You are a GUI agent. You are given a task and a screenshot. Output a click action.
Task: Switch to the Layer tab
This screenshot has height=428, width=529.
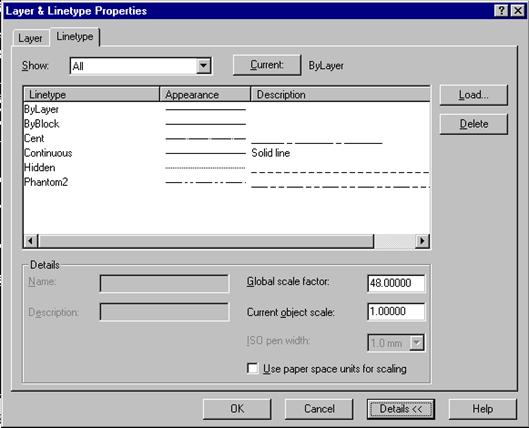click(x=30, y=38)
